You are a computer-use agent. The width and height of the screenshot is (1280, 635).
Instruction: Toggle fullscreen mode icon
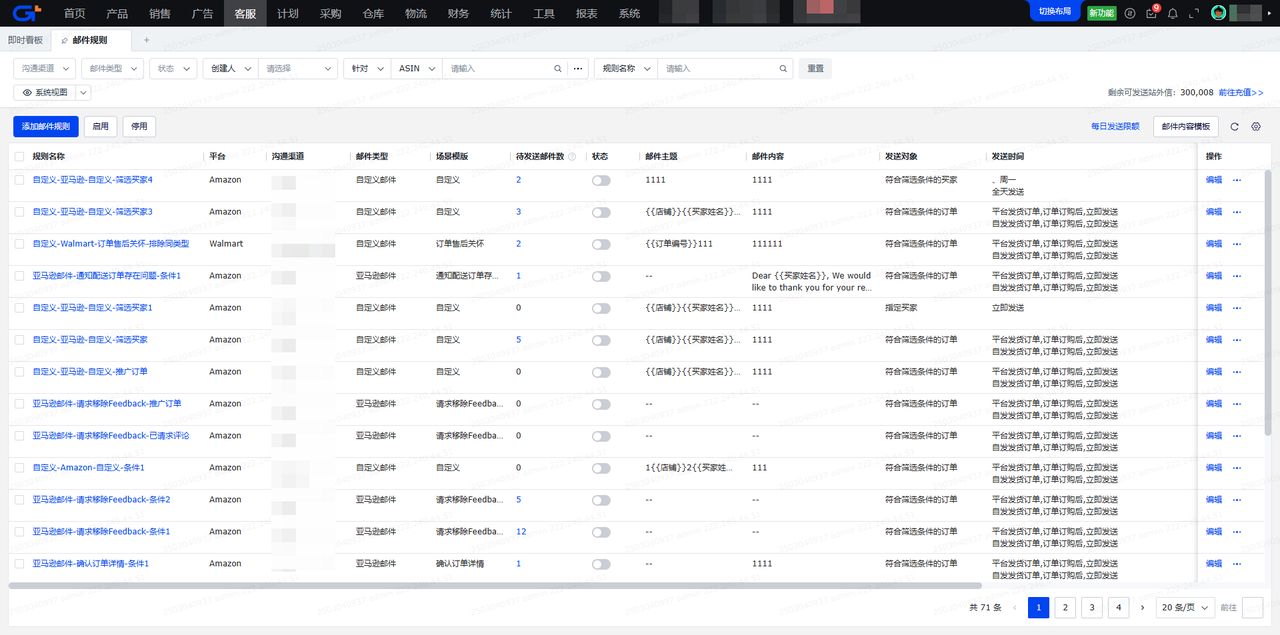1193,13
